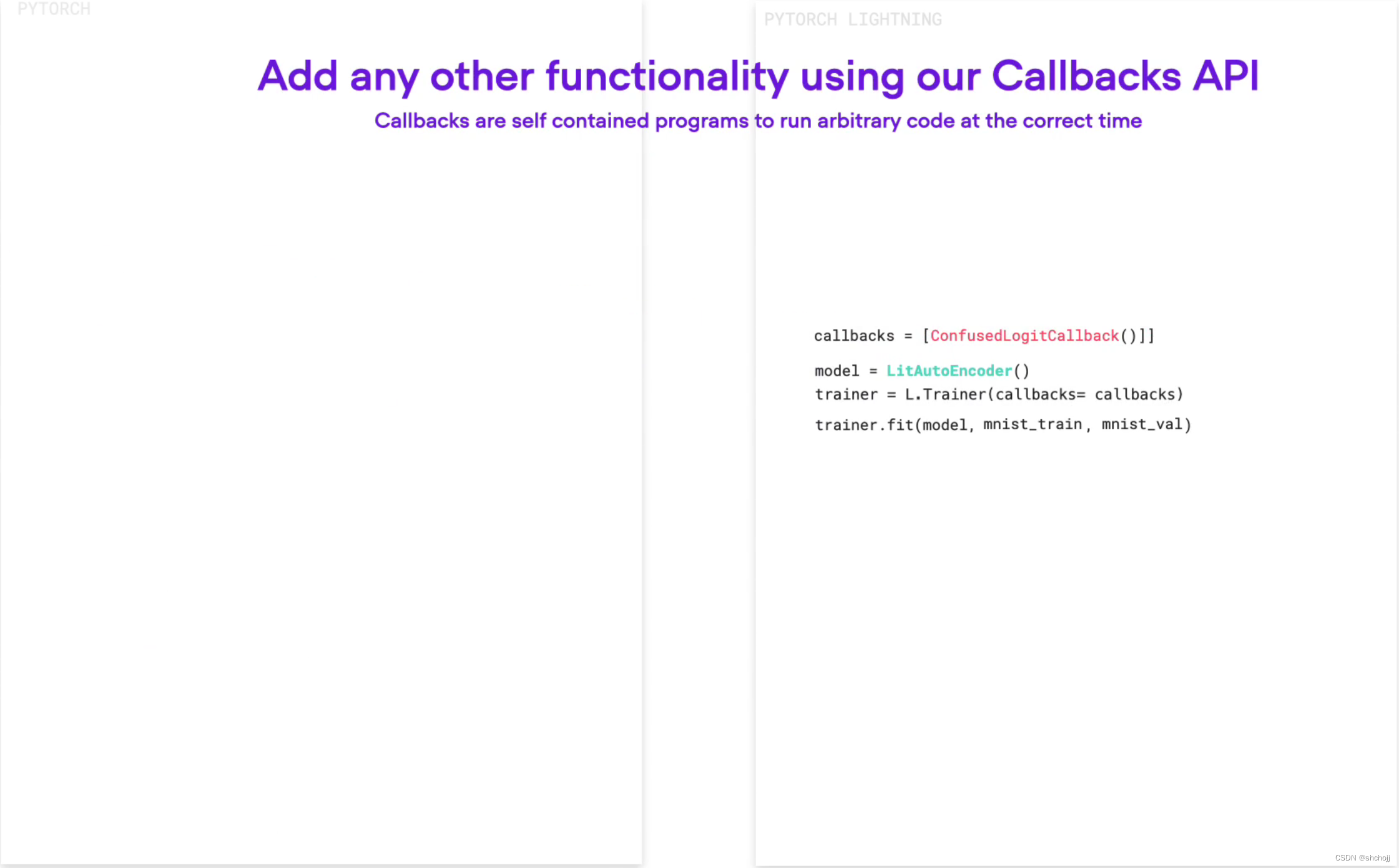Click the word 'functionality' in the title
The image size is (1399, 868).
(667, 76)
